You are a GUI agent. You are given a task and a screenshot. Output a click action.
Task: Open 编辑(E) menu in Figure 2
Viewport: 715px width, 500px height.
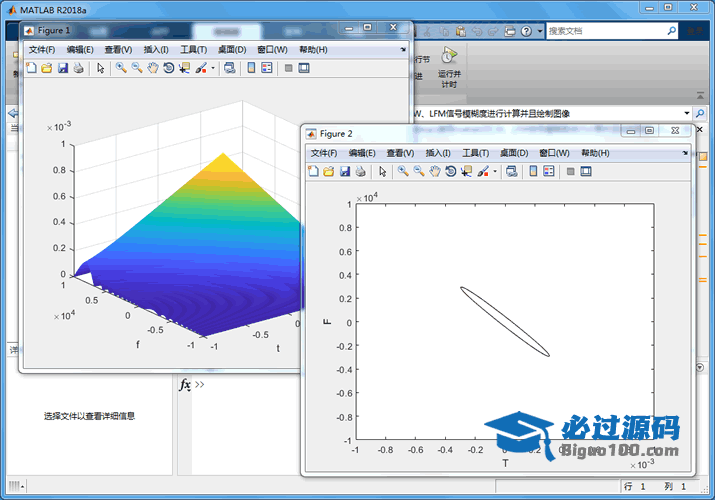[x=362, y=153]
